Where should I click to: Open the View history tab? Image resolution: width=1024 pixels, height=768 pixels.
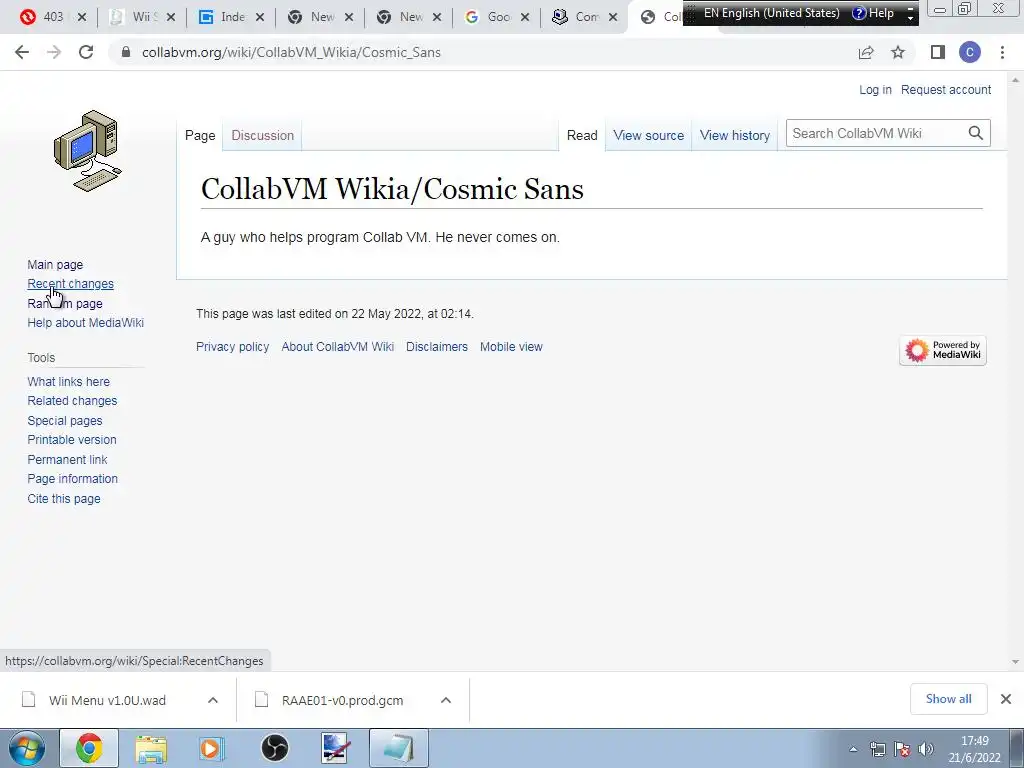click(x=735, y=135)
